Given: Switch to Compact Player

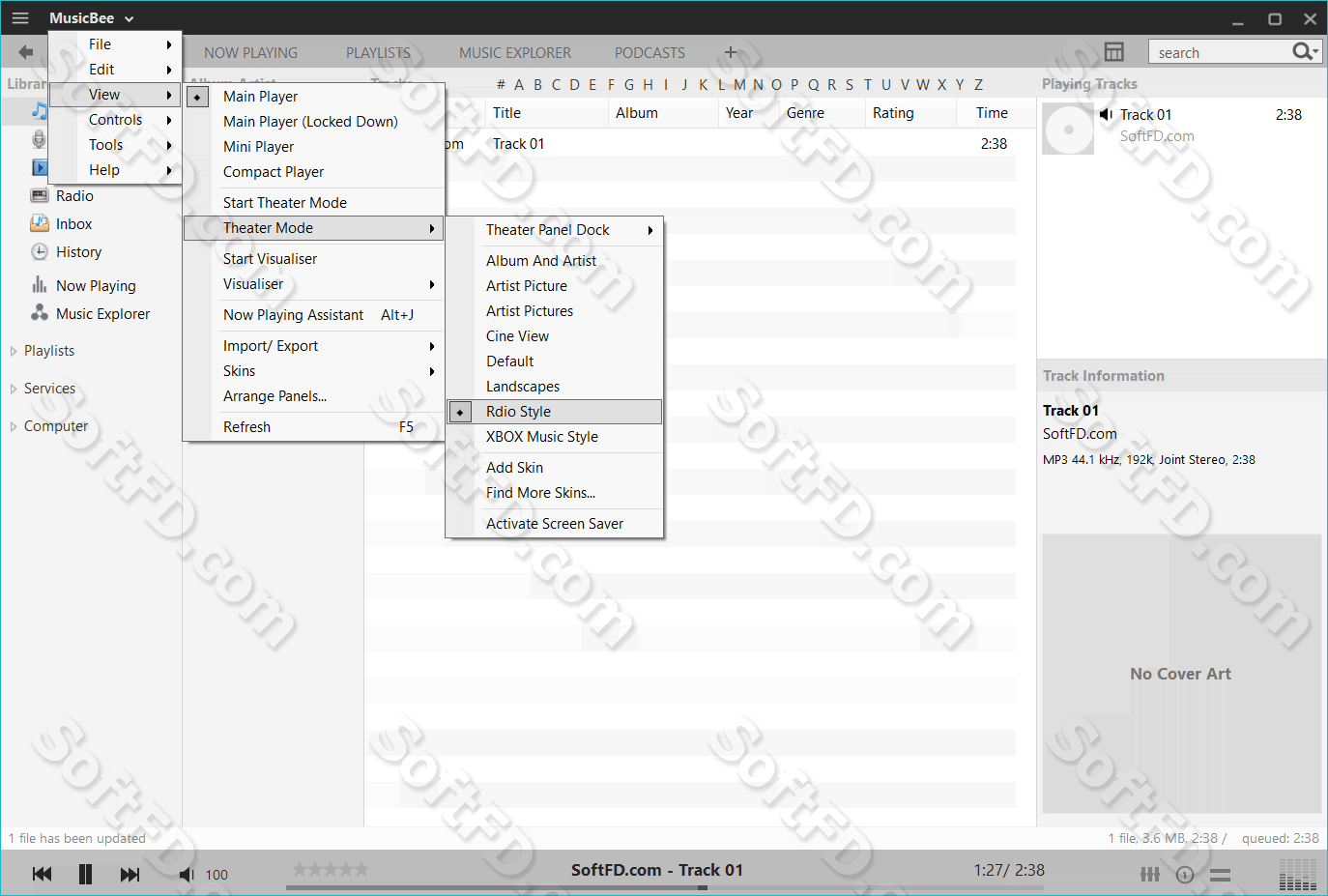Looking at the screenshot, I should click(314, 172).
